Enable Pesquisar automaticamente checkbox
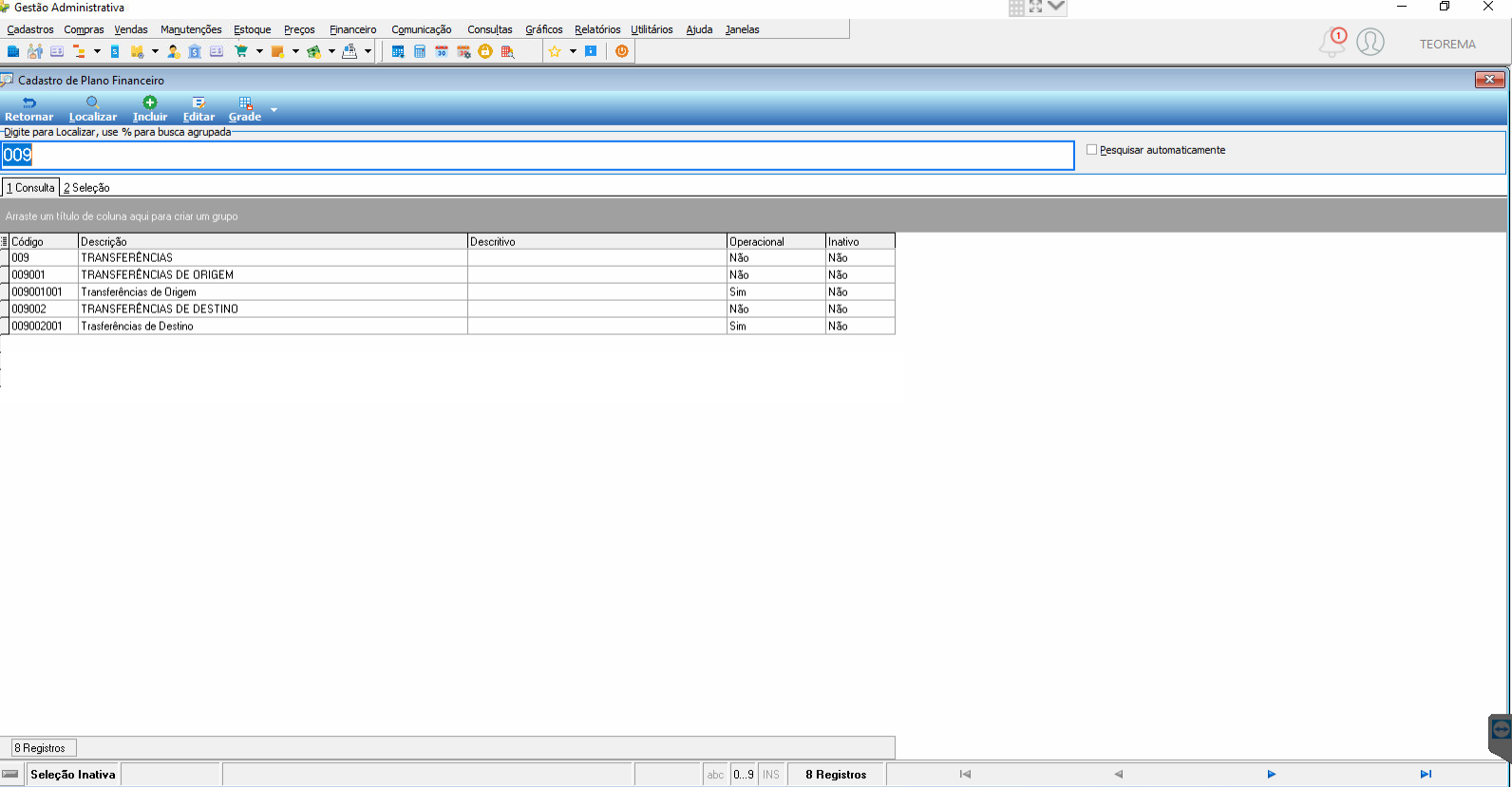Viewport: 1512px width, 787px height. pos(1091,150)
